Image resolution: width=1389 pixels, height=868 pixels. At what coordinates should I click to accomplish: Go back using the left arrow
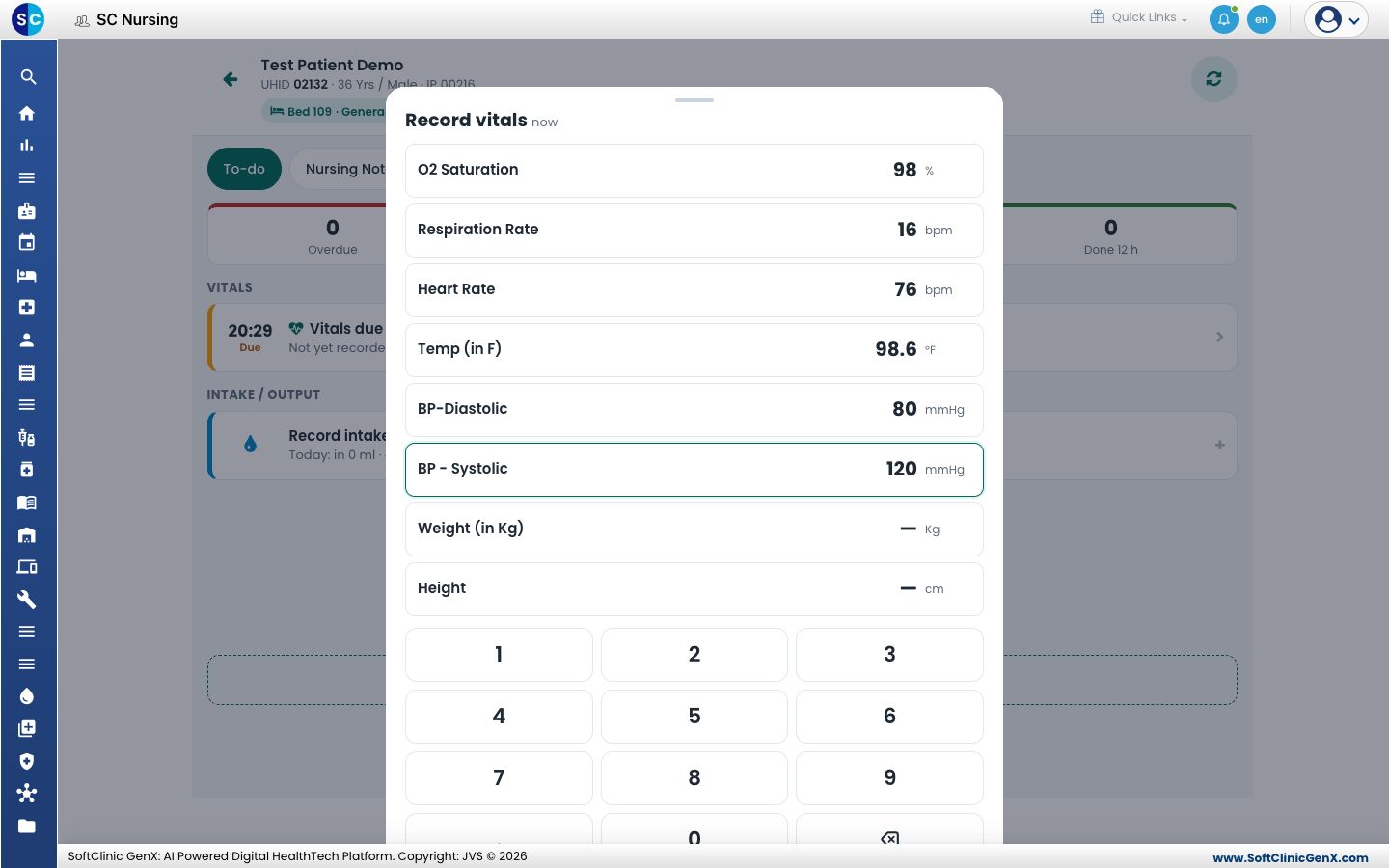tap(231, 79)
